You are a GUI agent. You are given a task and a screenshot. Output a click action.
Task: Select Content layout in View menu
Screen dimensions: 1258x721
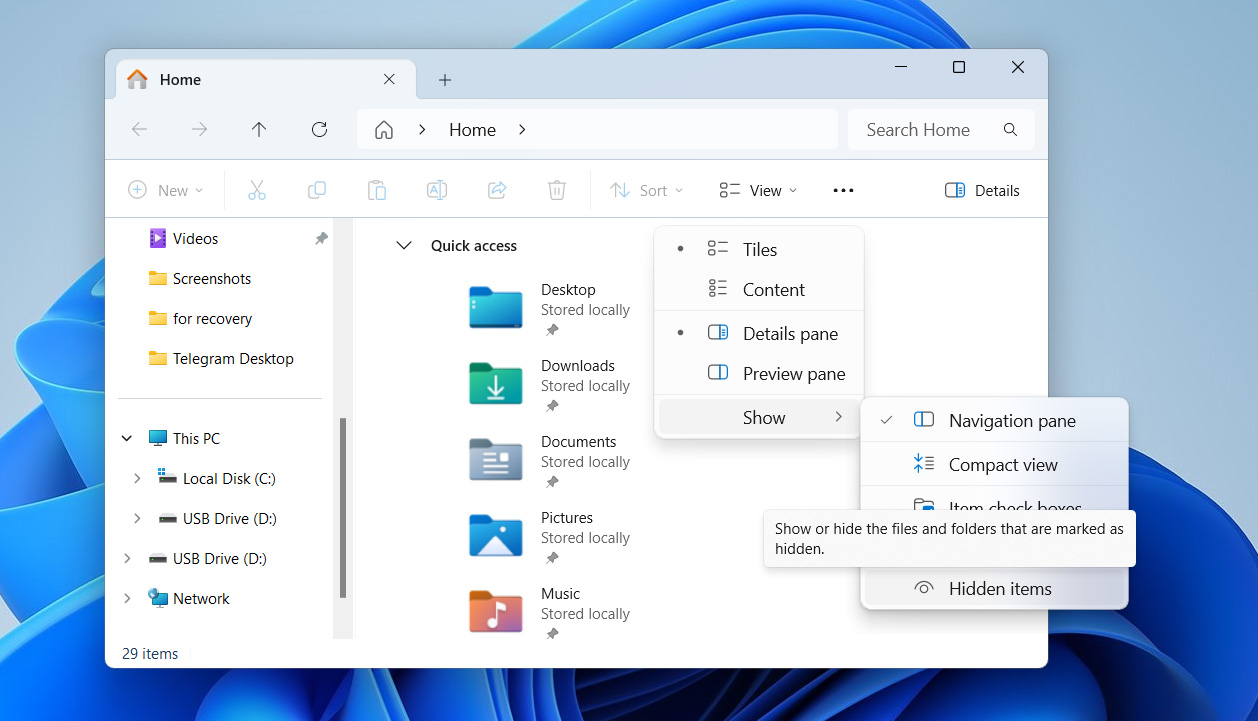pos(772,290)
